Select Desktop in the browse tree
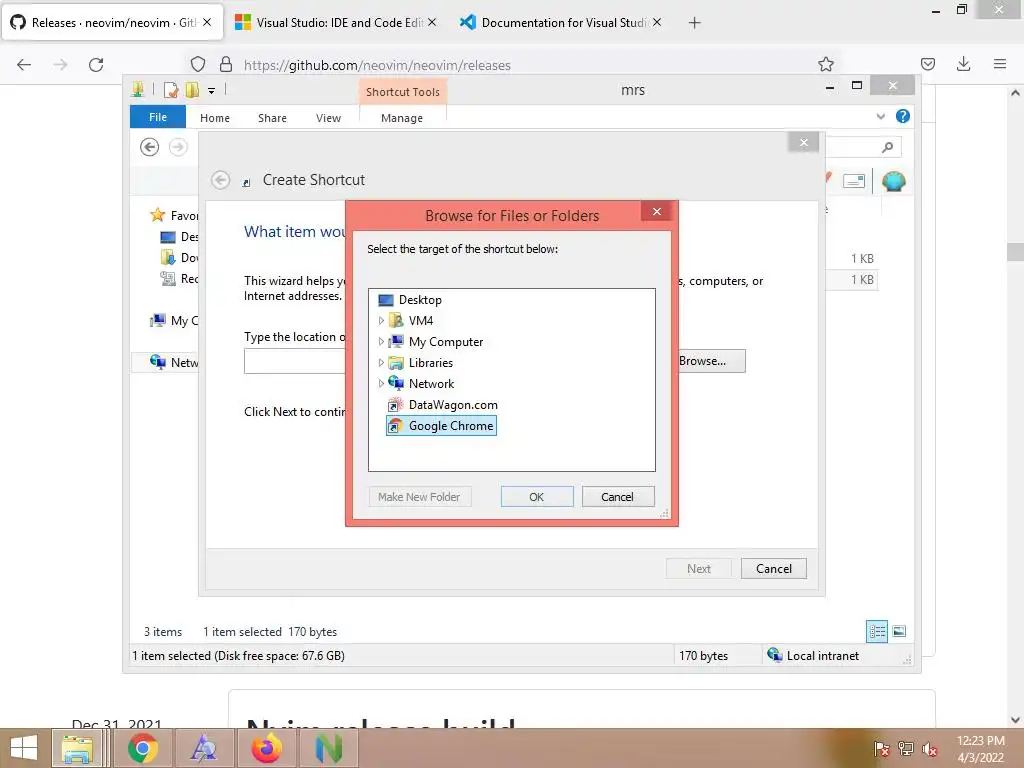The image size is (1024, 768). point(410,300)
